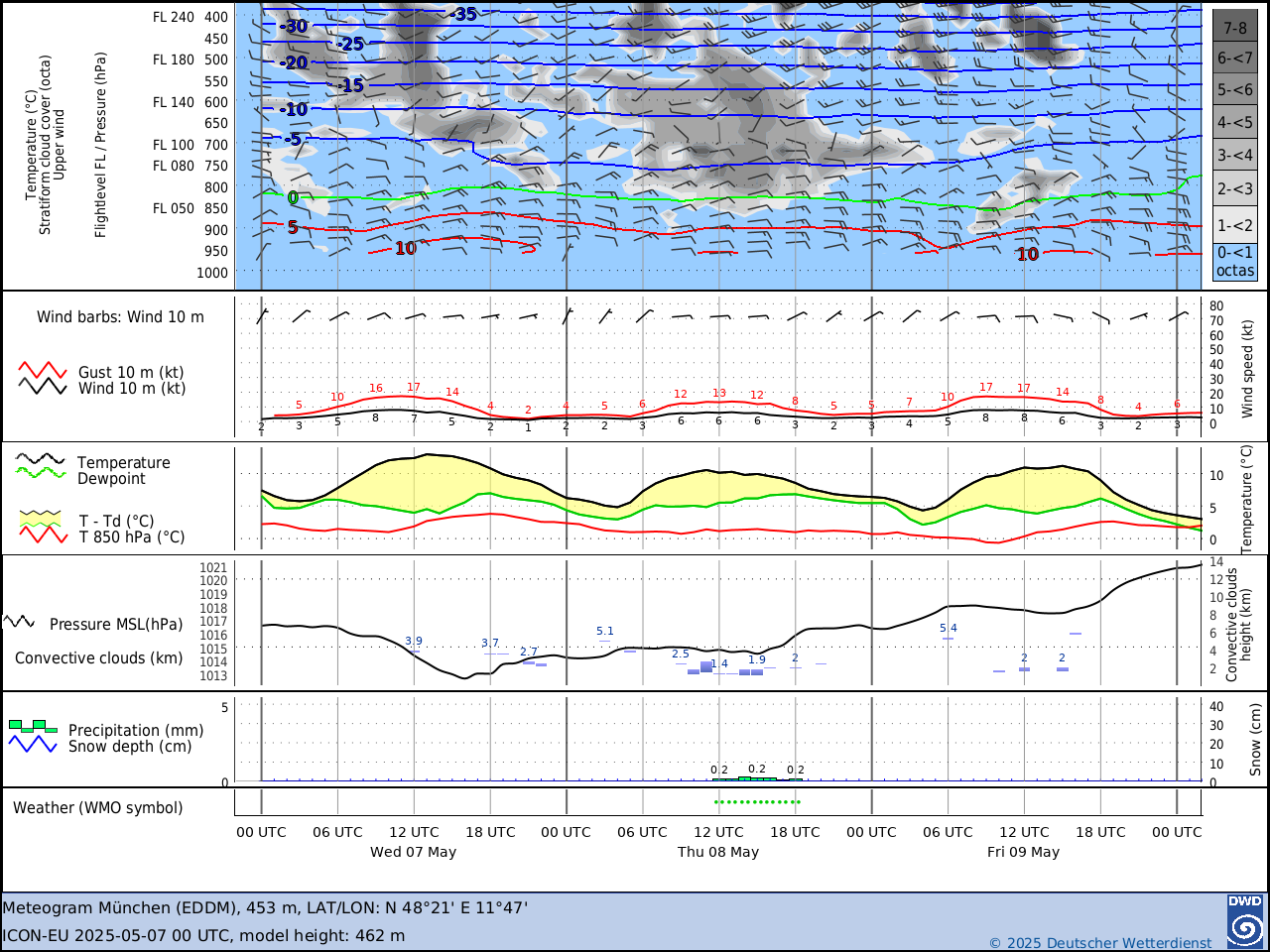Viewport: 1270px width, 952px height.
Task: Click the 12 UTC label above Wed 07 May
Action: 414,832
